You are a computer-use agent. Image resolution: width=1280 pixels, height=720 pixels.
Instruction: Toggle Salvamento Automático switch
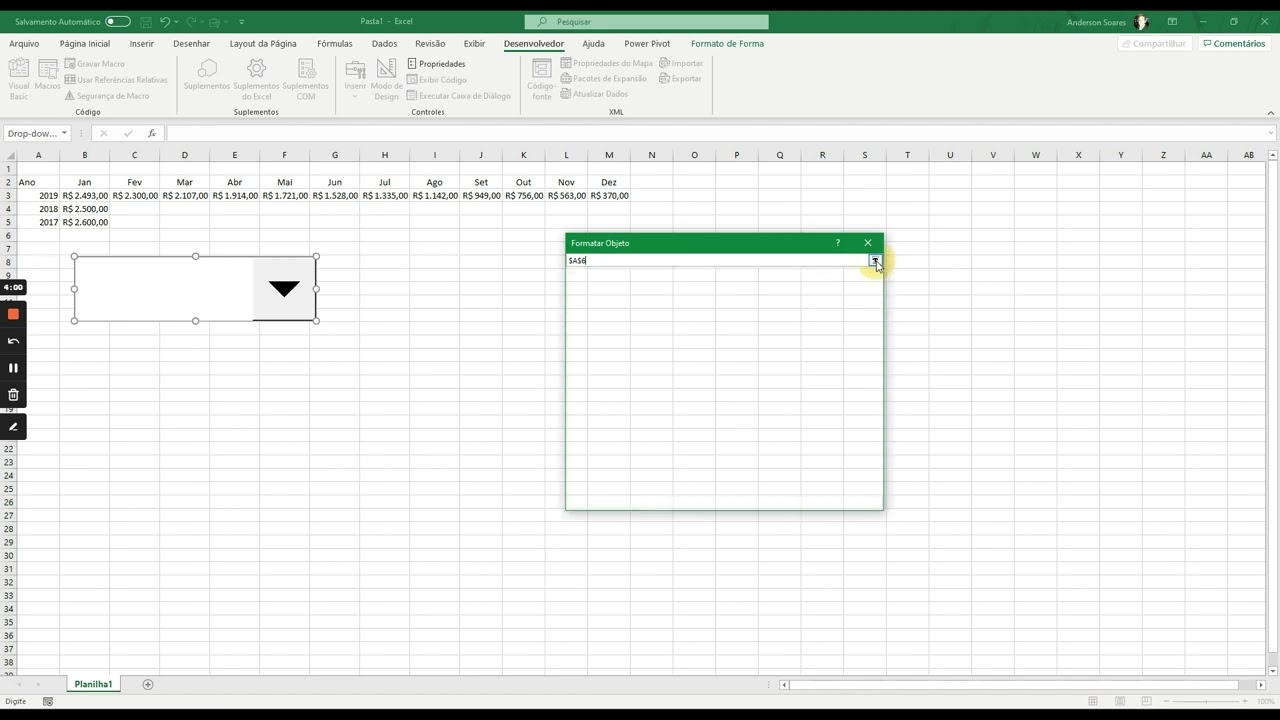click(118, 21)
